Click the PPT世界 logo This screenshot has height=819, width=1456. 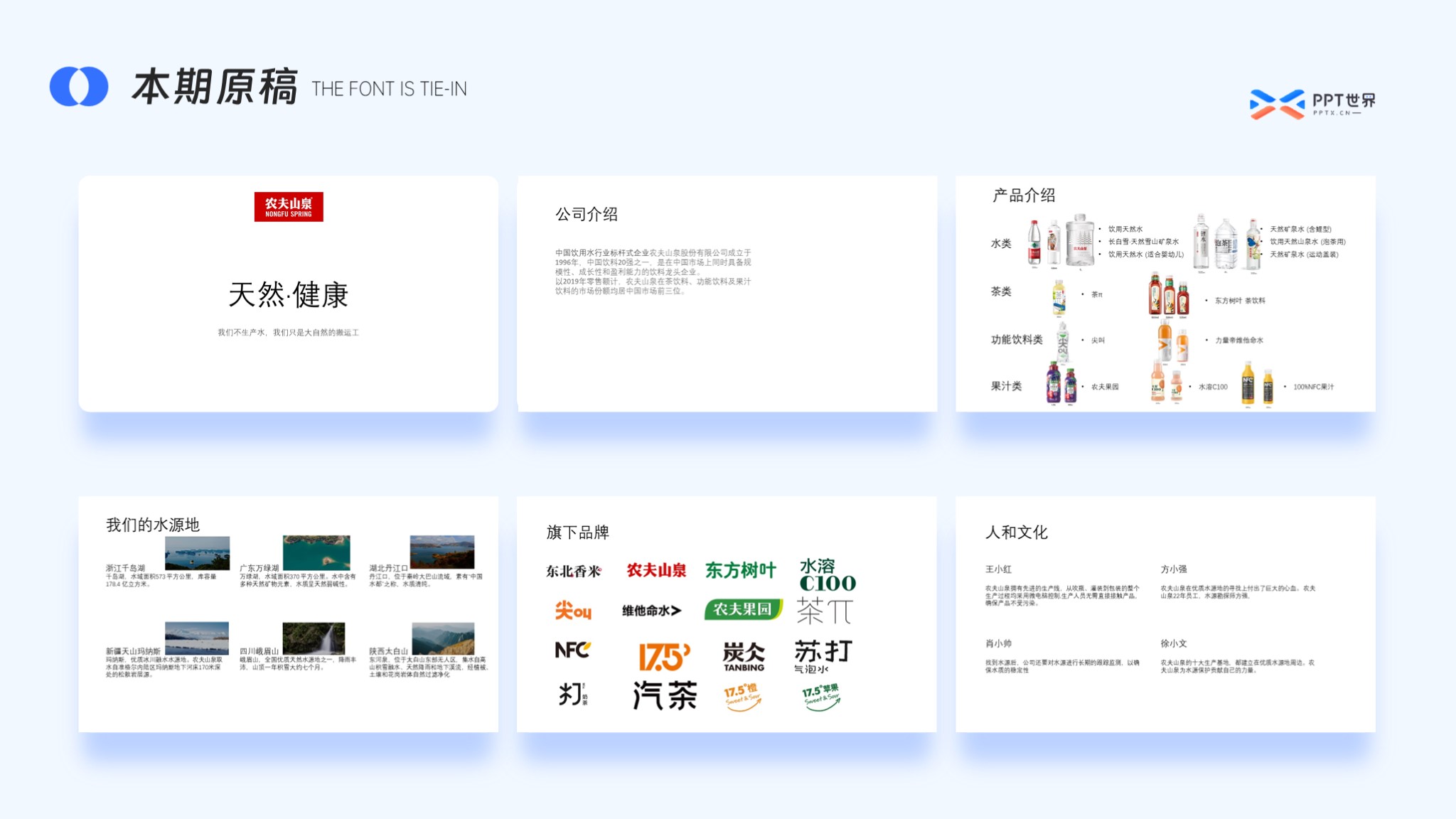coord(1312,104)
